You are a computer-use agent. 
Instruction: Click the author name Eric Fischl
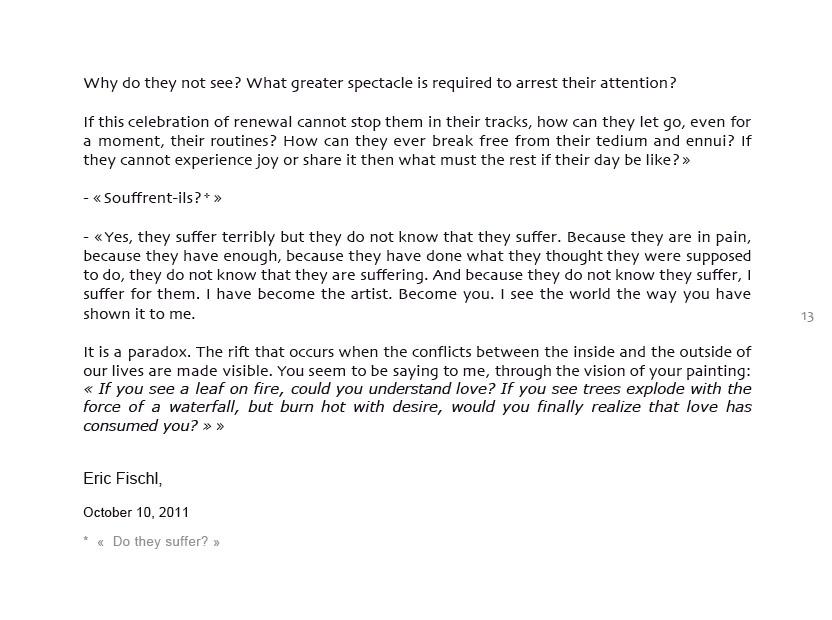coord(123,479)
